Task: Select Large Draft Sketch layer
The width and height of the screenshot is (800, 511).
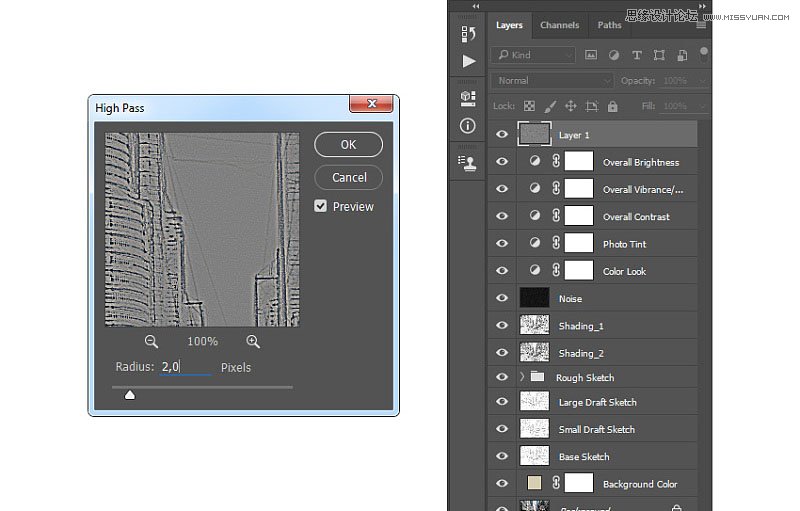Action: tap(593, 402)
